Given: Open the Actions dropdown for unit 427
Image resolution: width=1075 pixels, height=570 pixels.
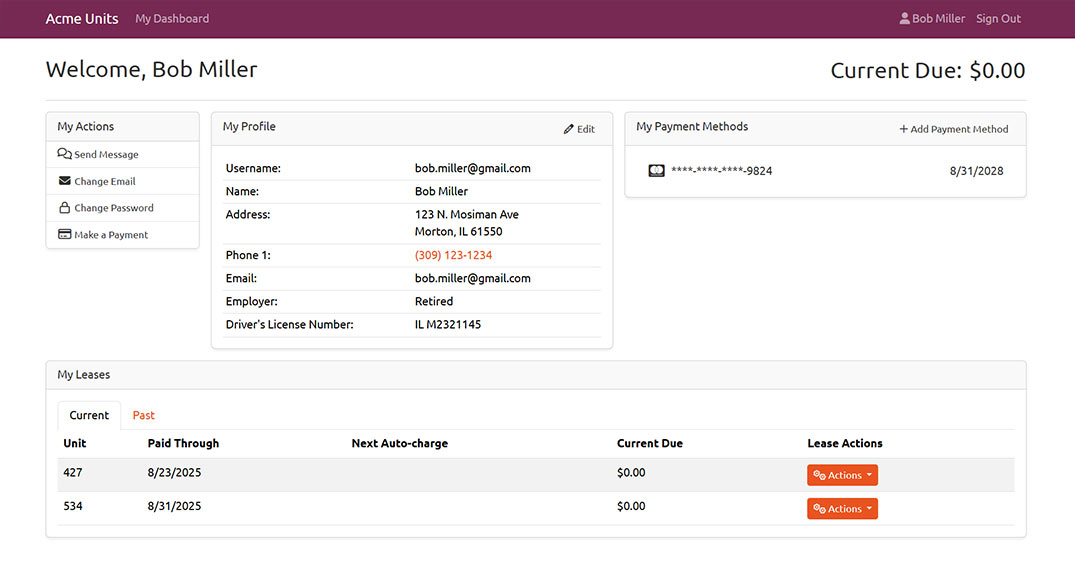Looking at the screenshot, I should (x=842, y=475).
